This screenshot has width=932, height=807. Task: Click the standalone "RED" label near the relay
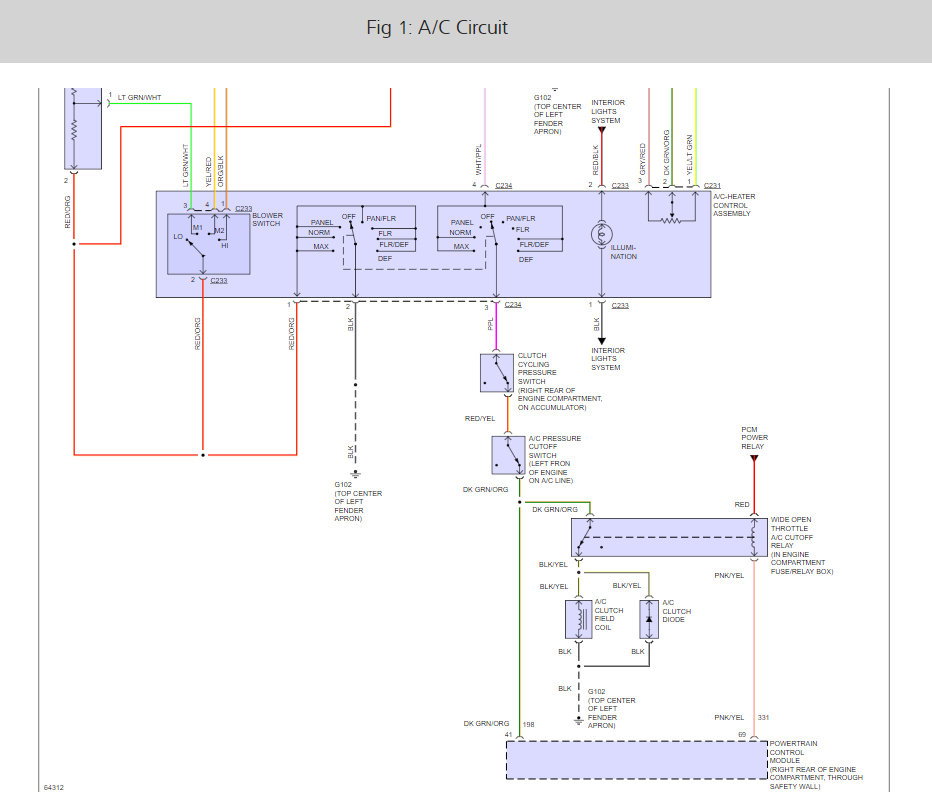(742, 505)
